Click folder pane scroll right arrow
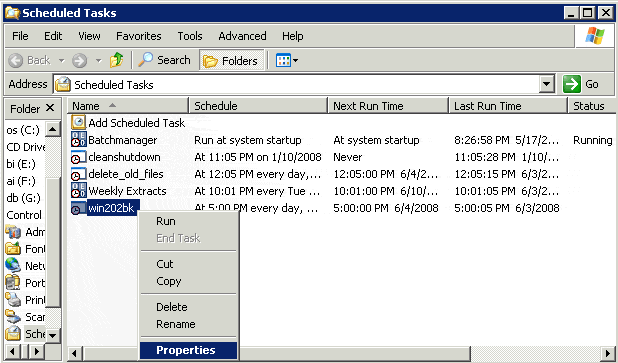The image size is (618, 363). pyautogui.click(x=37, y=352)
